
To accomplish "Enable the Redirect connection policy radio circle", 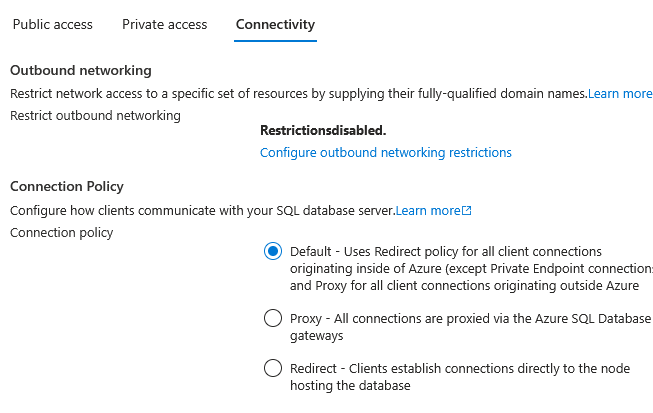I will (272, 369).
